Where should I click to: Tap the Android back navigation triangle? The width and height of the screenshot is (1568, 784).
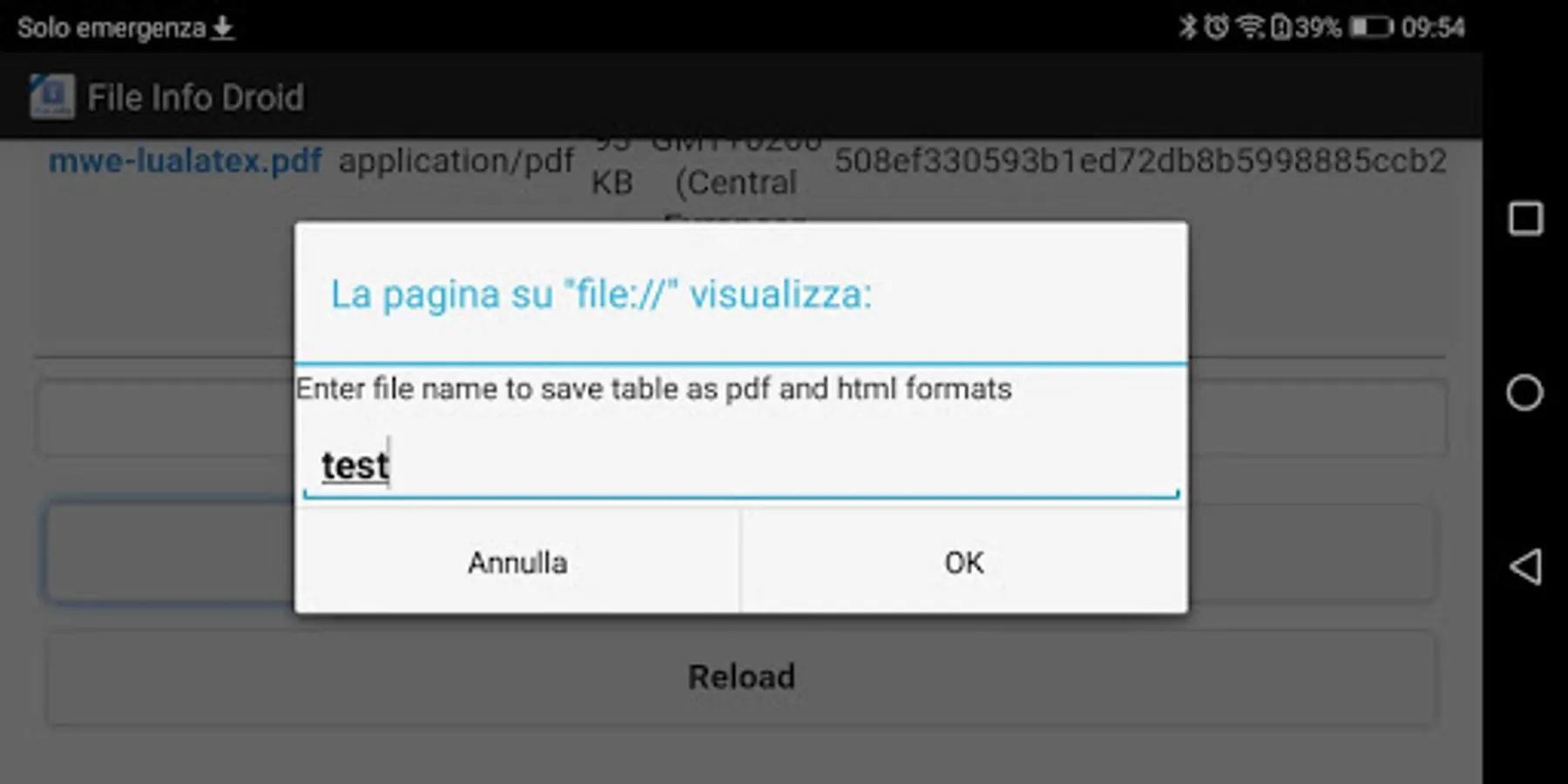tap(1525, 567)
